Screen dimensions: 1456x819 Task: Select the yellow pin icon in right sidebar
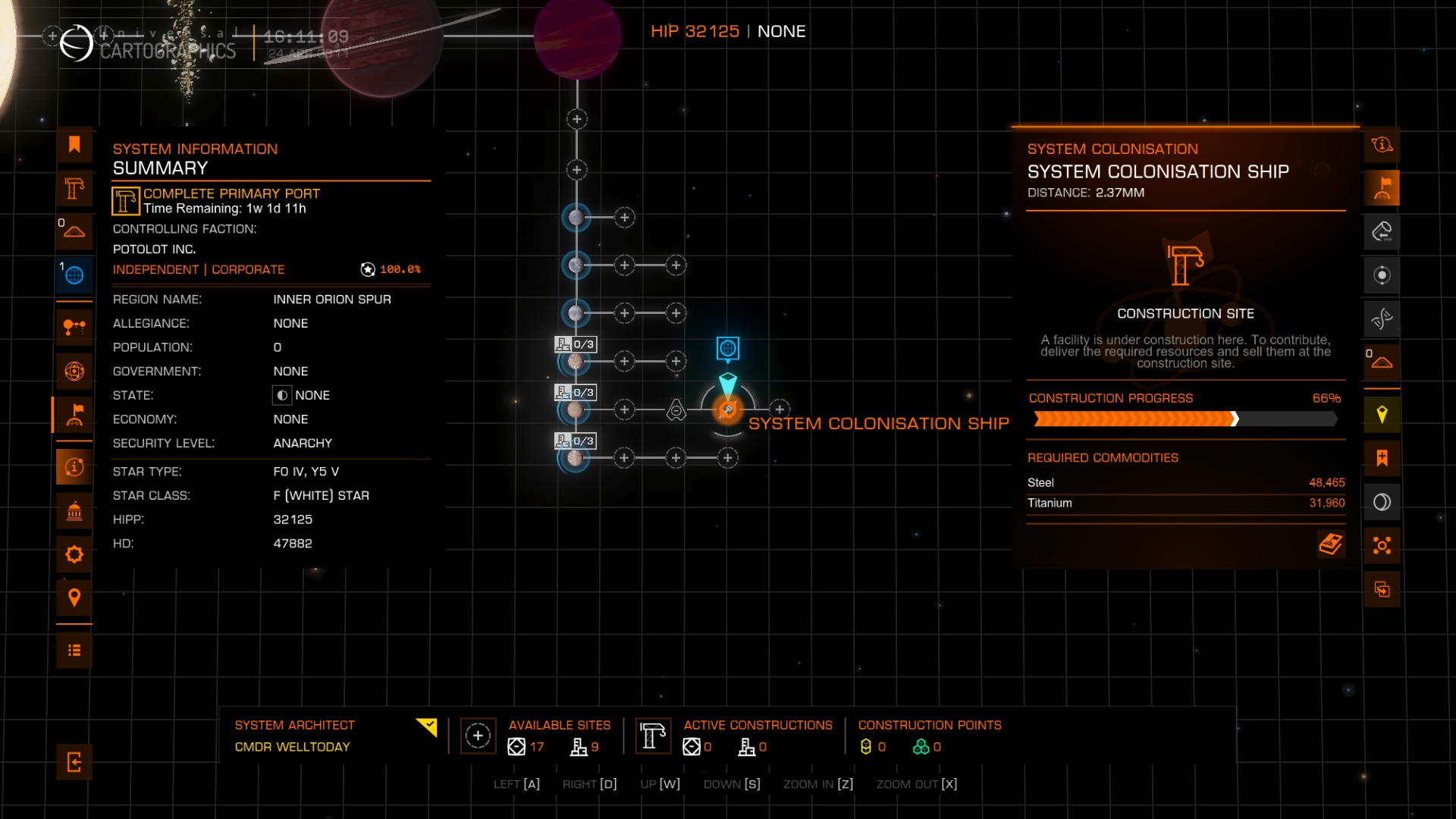(1382, 414)
